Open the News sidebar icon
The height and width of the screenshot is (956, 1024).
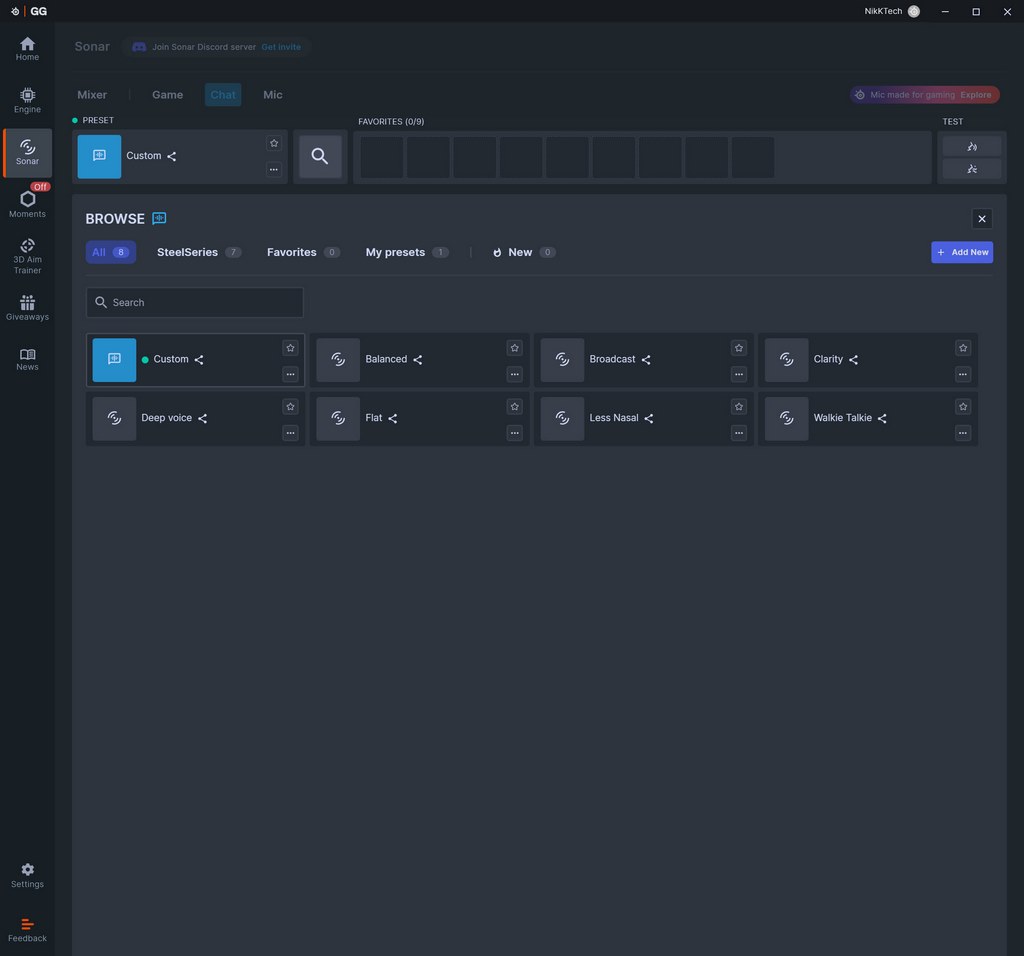pos(27,359)
